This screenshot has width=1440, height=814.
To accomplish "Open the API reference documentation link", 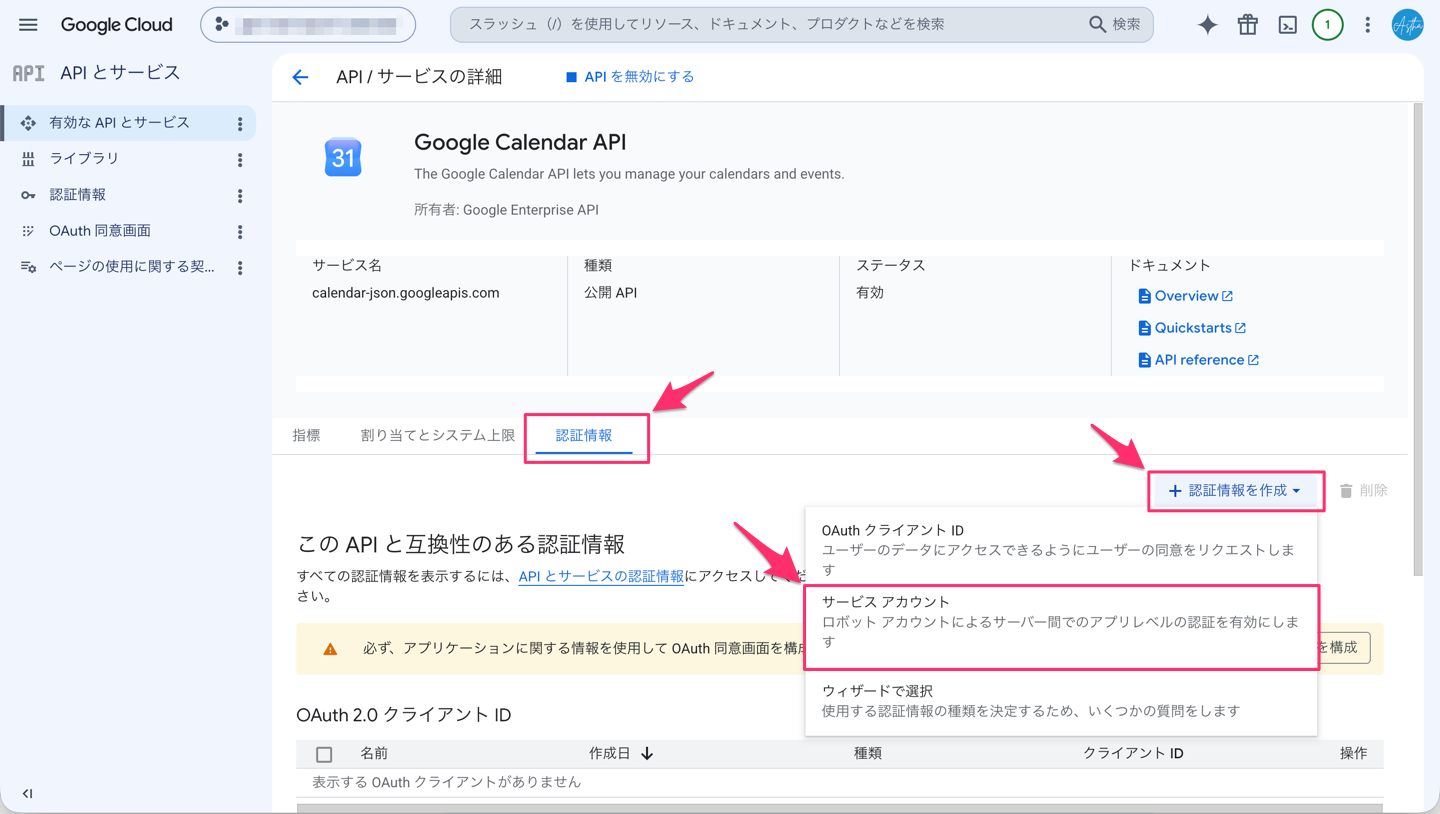I will (1198, 360).
